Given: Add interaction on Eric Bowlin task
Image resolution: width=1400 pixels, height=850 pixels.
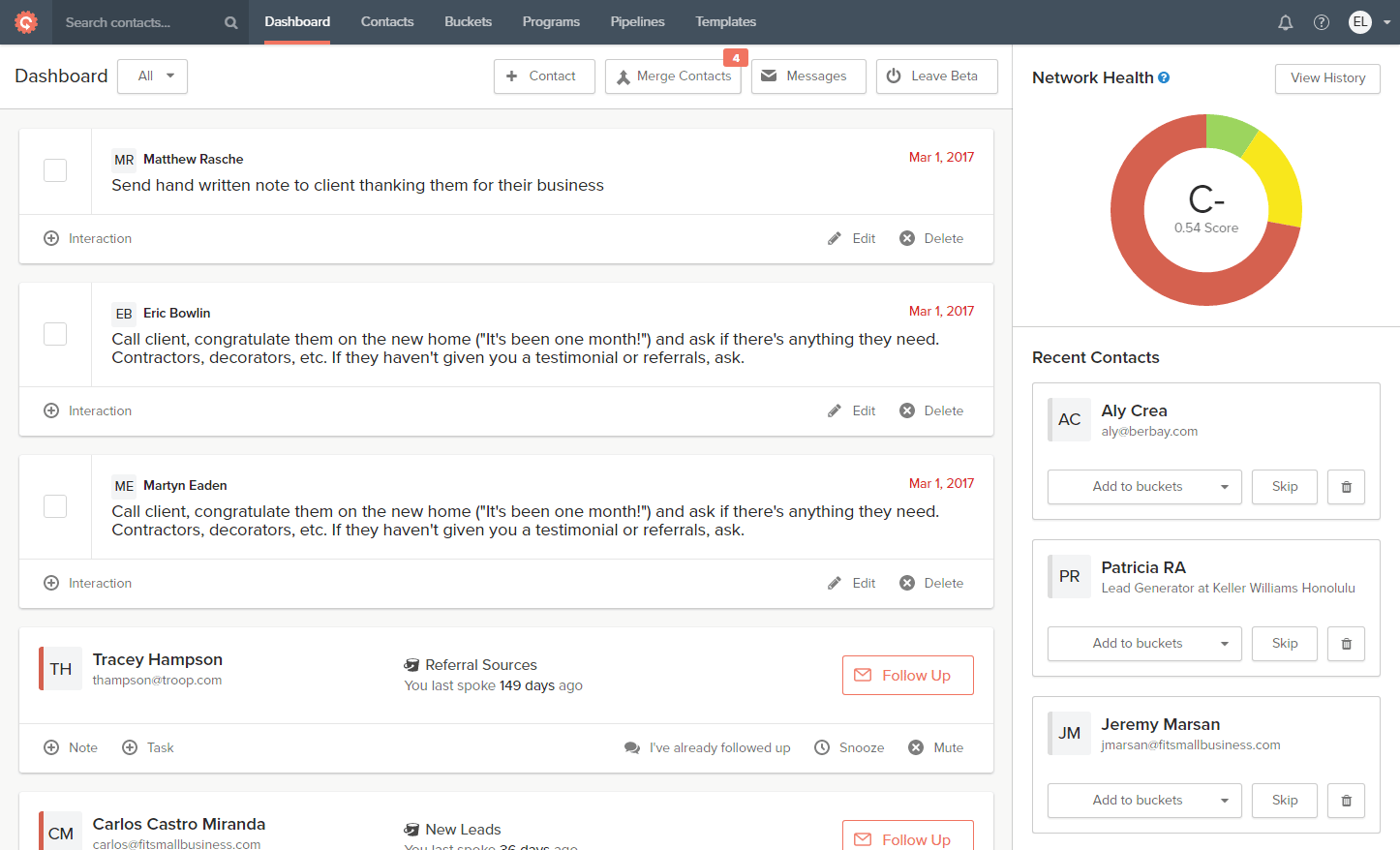Looking at the screenshot, I should click(88, 410).
